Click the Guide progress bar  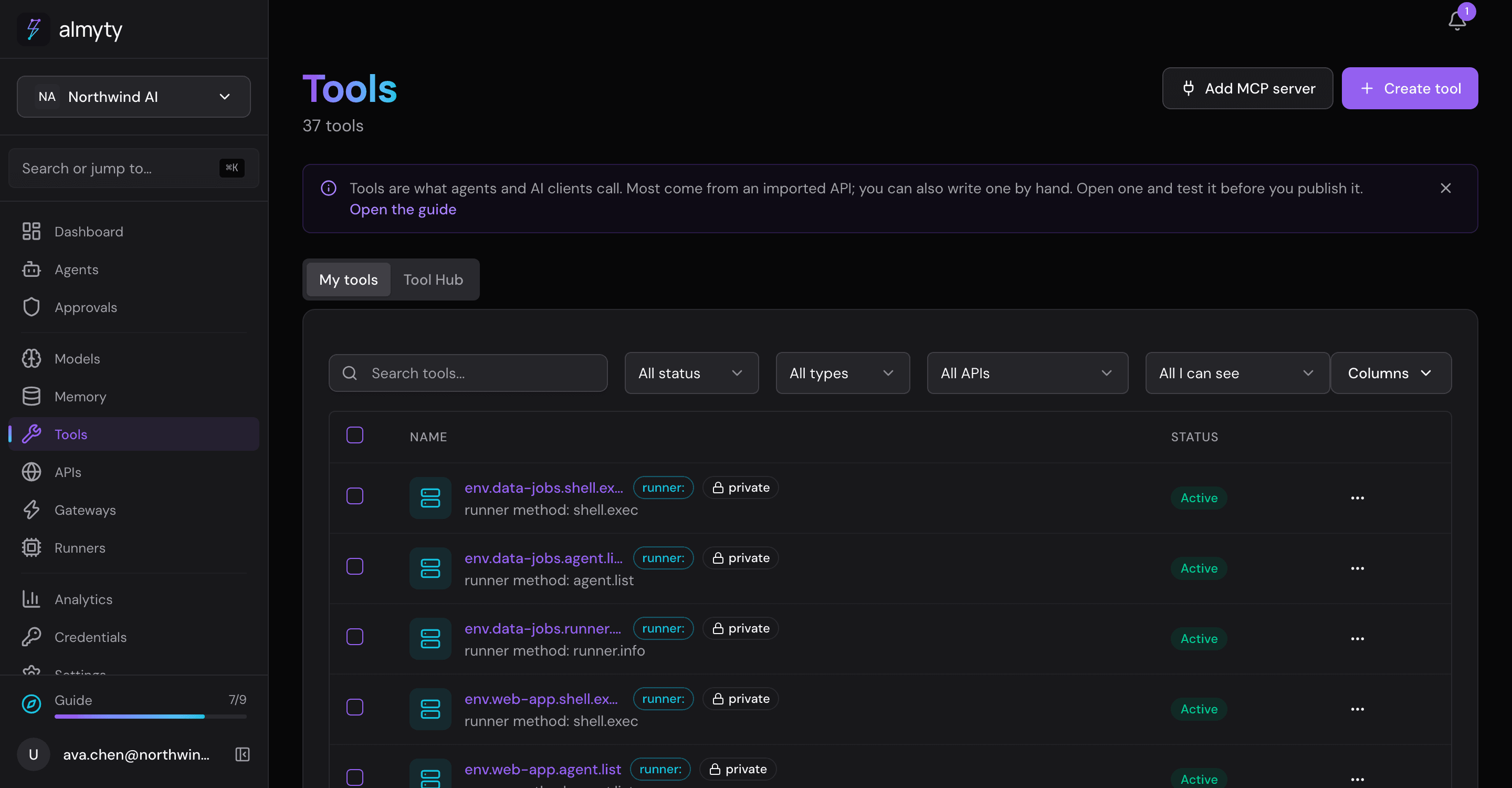[150, 717]
